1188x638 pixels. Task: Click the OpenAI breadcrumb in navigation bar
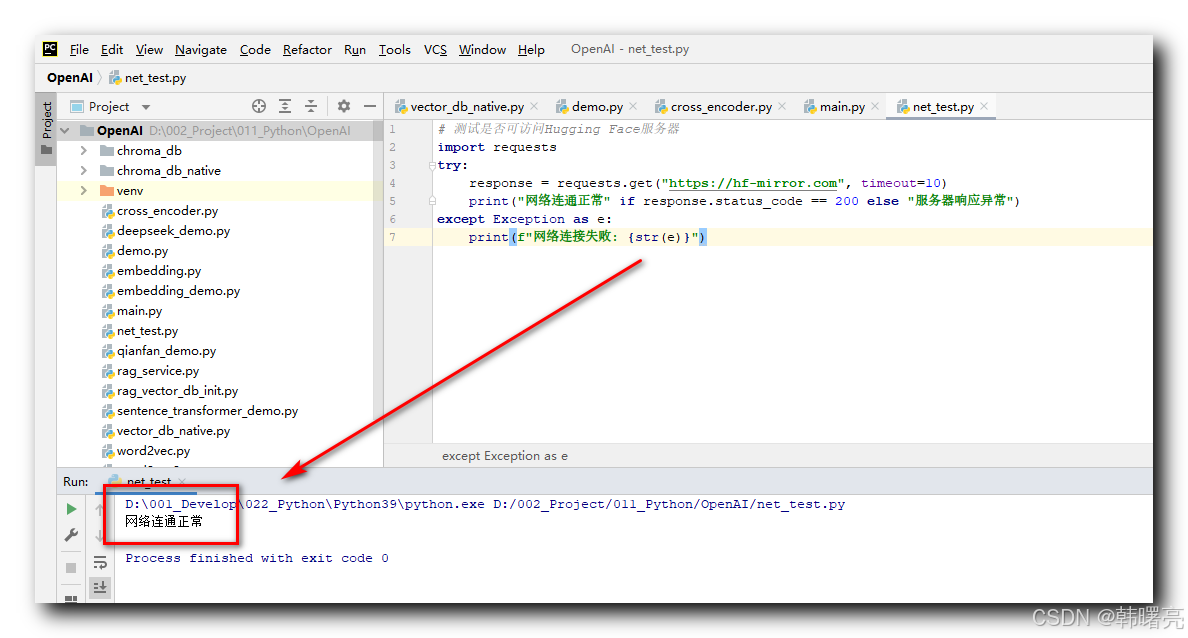tap(70, 77)
